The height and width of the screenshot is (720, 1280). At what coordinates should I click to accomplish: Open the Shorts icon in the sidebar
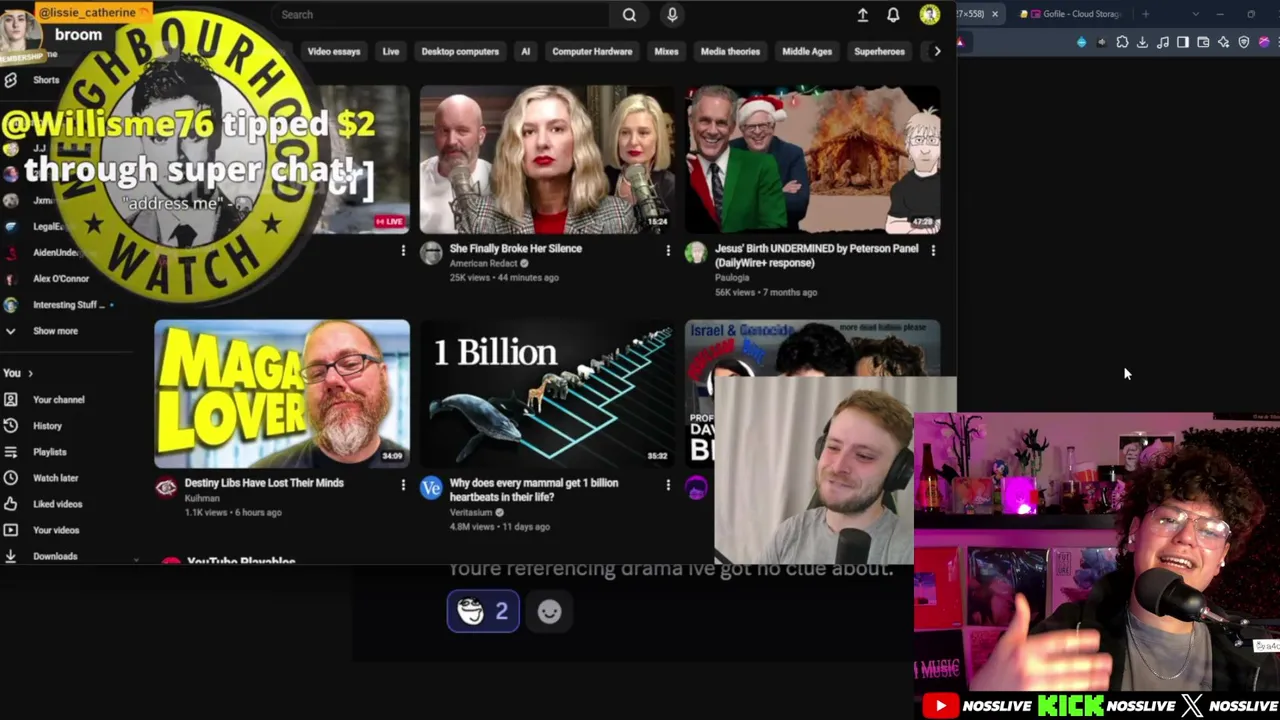(11, 80)
